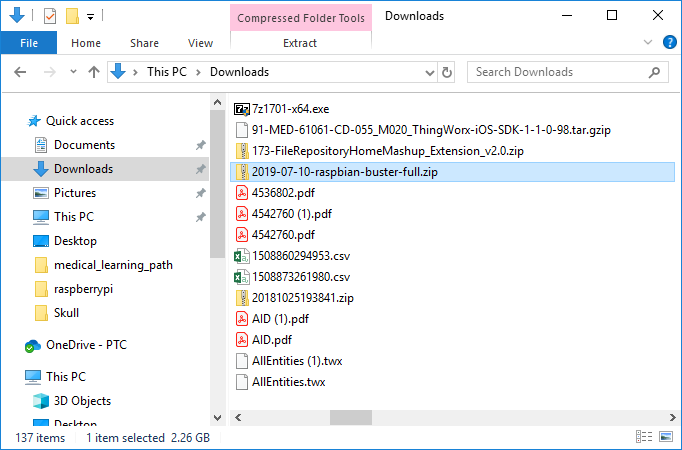The width and height of the screenshot is (682, 450).
Task: Switch to details view icon
Action: (643, 438)
